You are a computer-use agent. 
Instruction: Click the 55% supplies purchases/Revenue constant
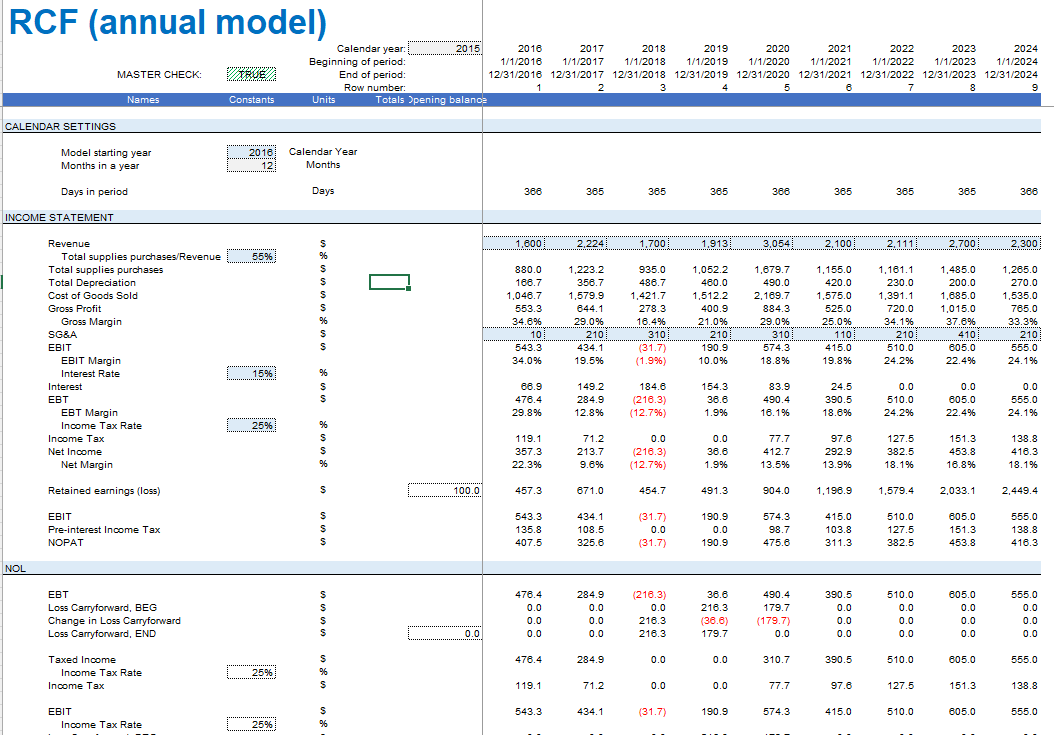click(x=251, y=257)
